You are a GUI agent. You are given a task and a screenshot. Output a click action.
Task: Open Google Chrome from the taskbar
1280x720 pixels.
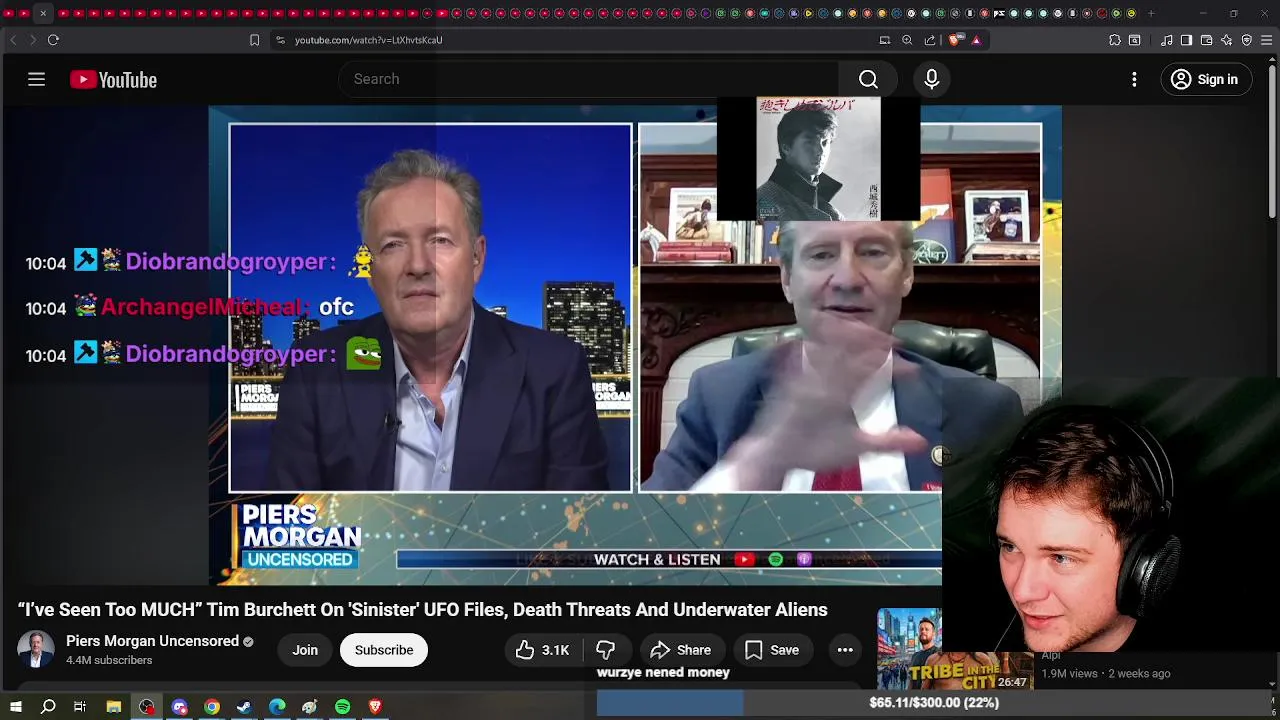click(212, 707)
